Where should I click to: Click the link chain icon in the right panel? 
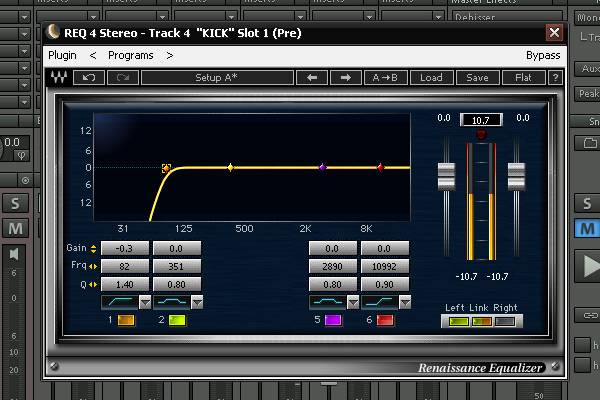590,315
